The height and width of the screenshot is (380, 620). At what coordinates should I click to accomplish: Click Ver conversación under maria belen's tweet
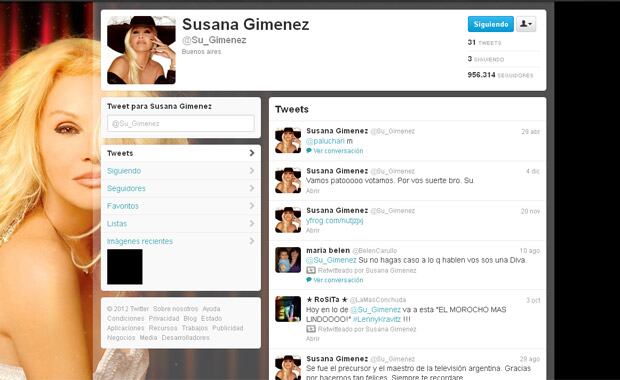pos(338,280)
